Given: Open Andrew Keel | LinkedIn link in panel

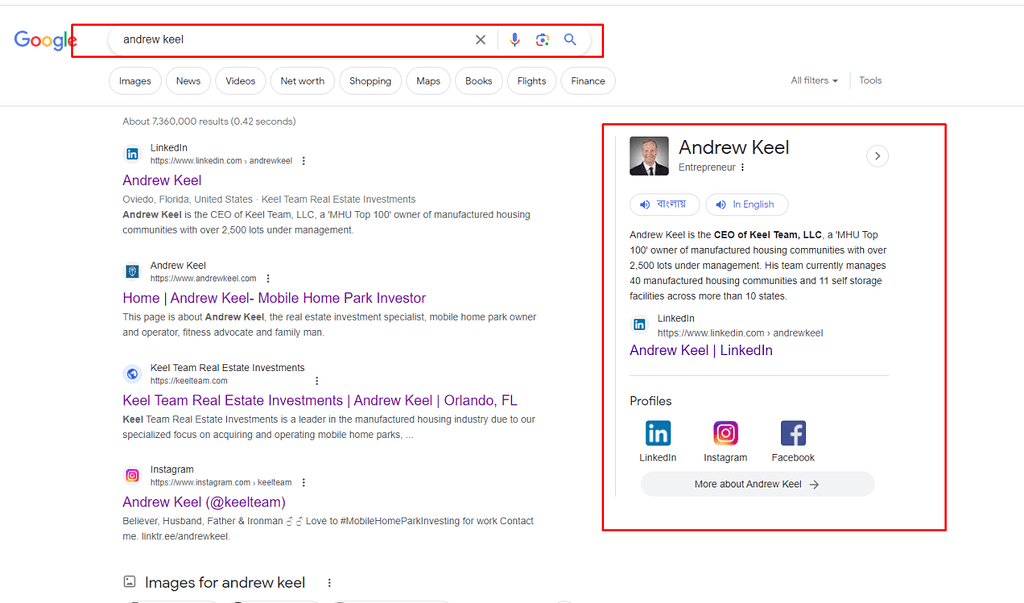Looking at the screenshot, I should (701, 350).
